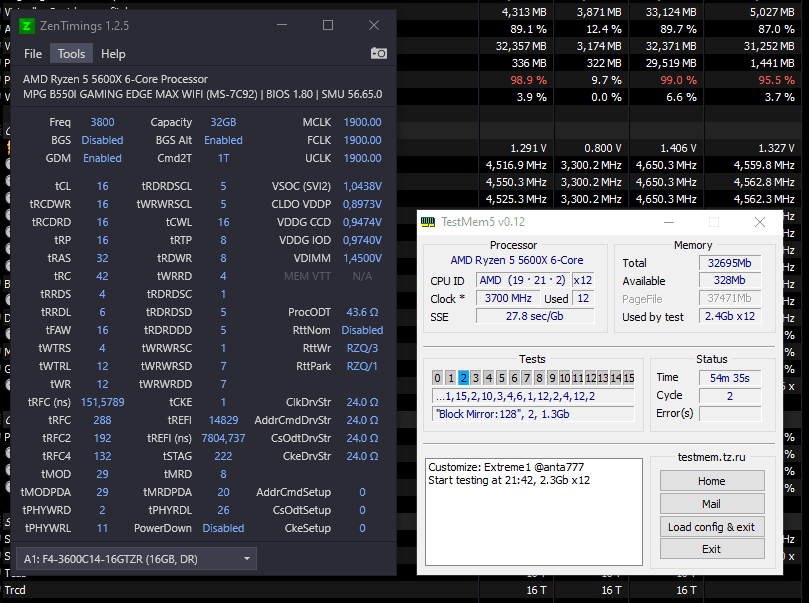Click the BGS Disabled value
The width and height of the screenshot is (809, 603).
click(x=102, y=140)
